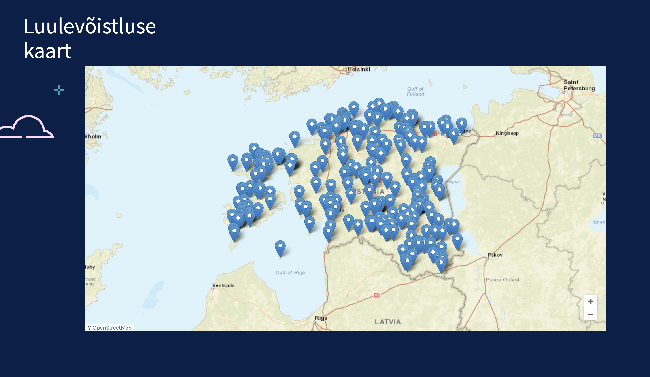
Task: Click the westernmost marker on Hiiumaa island
Action: [x=233, y=162]
